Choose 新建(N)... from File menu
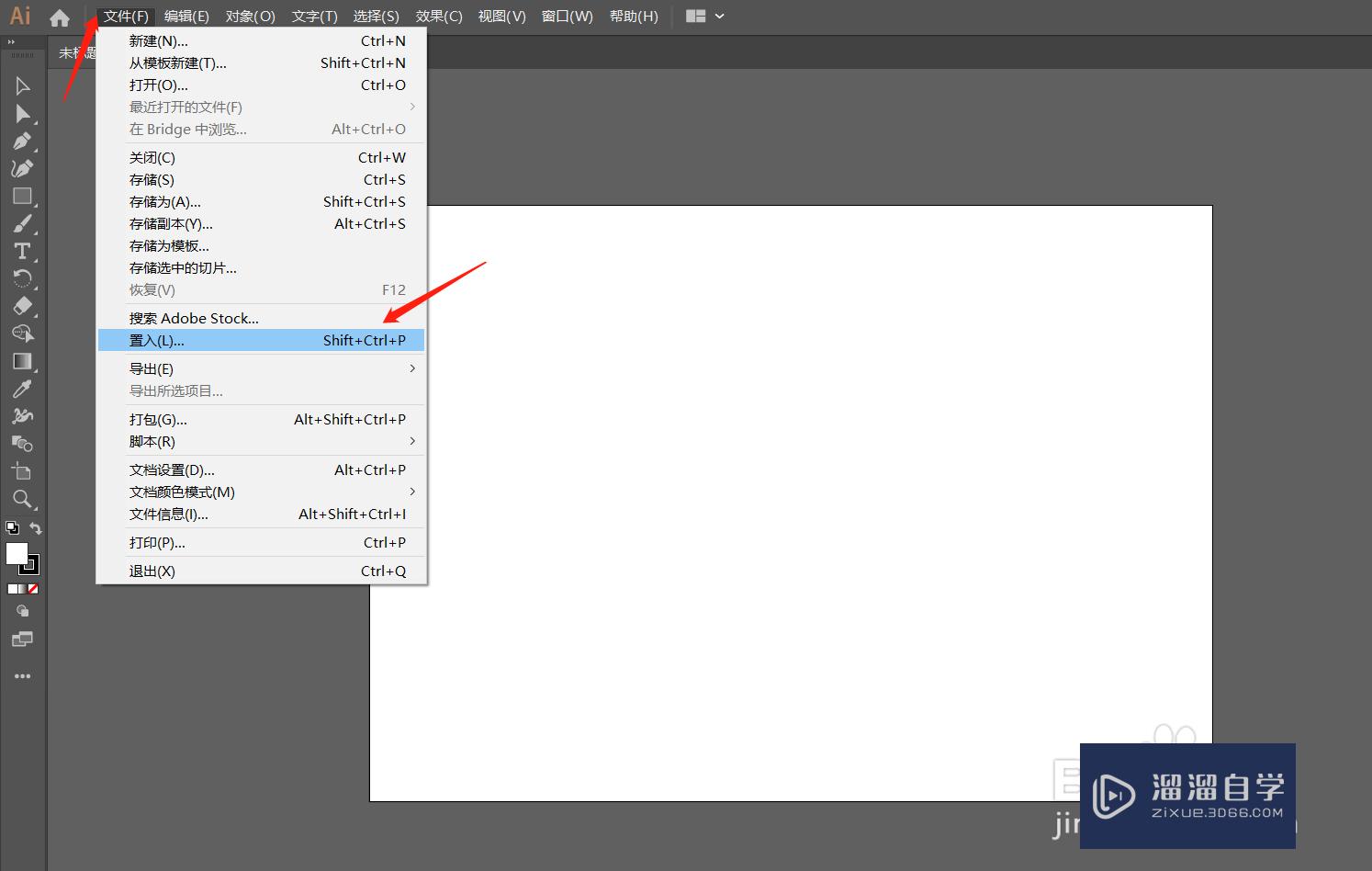The image size is (1372, 871). pyautogui.click(x=261, y=40)
